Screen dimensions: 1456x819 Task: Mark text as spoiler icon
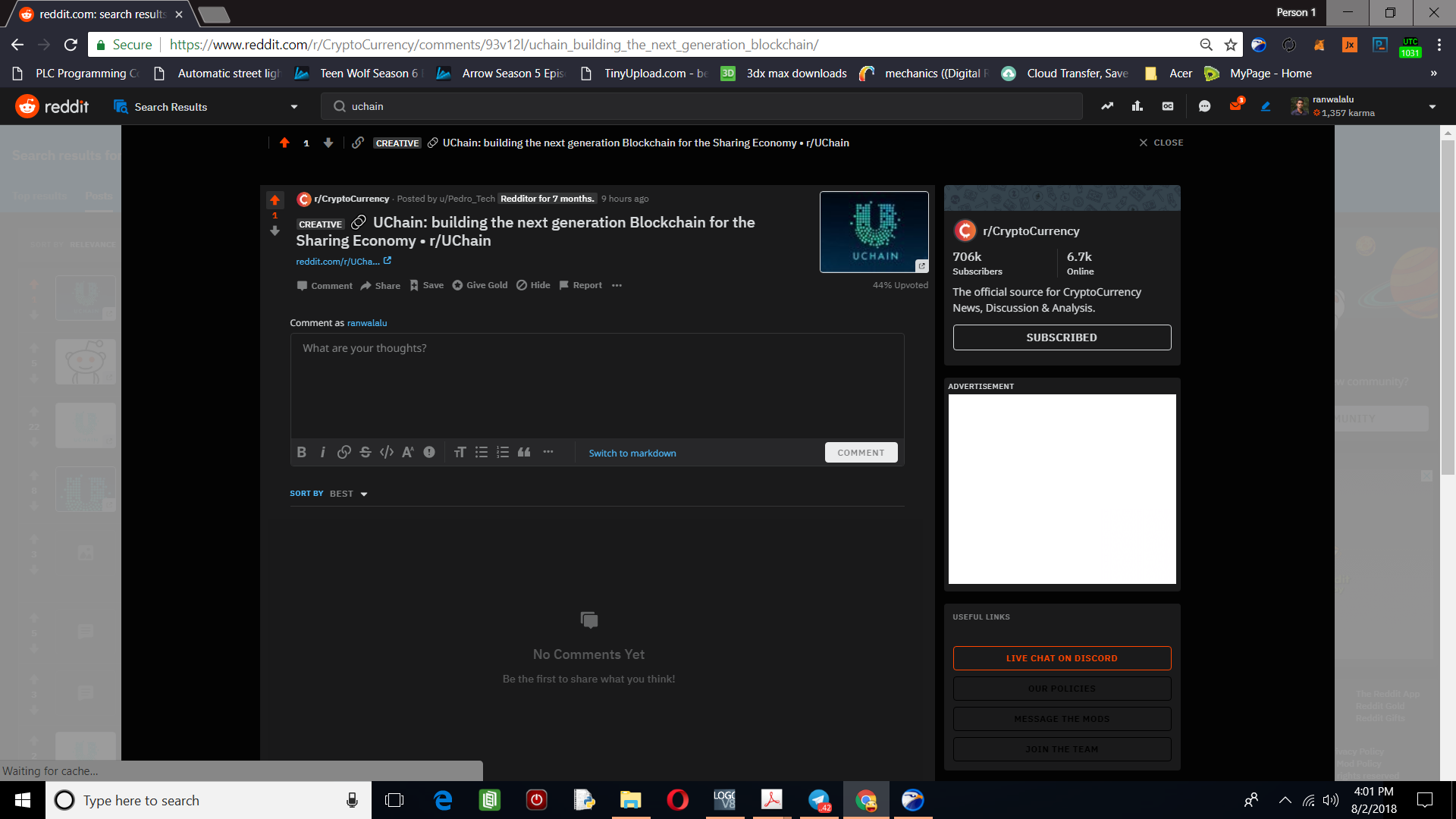point(429,453)
